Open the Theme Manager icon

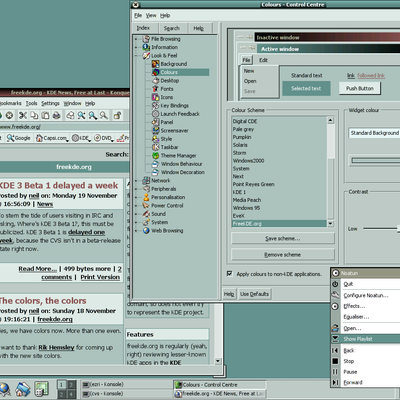(156, 155)
